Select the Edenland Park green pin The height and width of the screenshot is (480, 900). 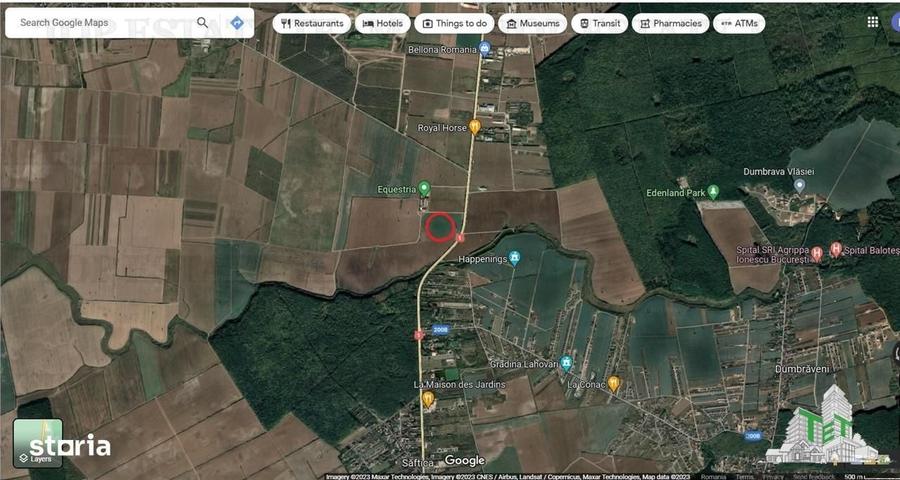point(713,192)
